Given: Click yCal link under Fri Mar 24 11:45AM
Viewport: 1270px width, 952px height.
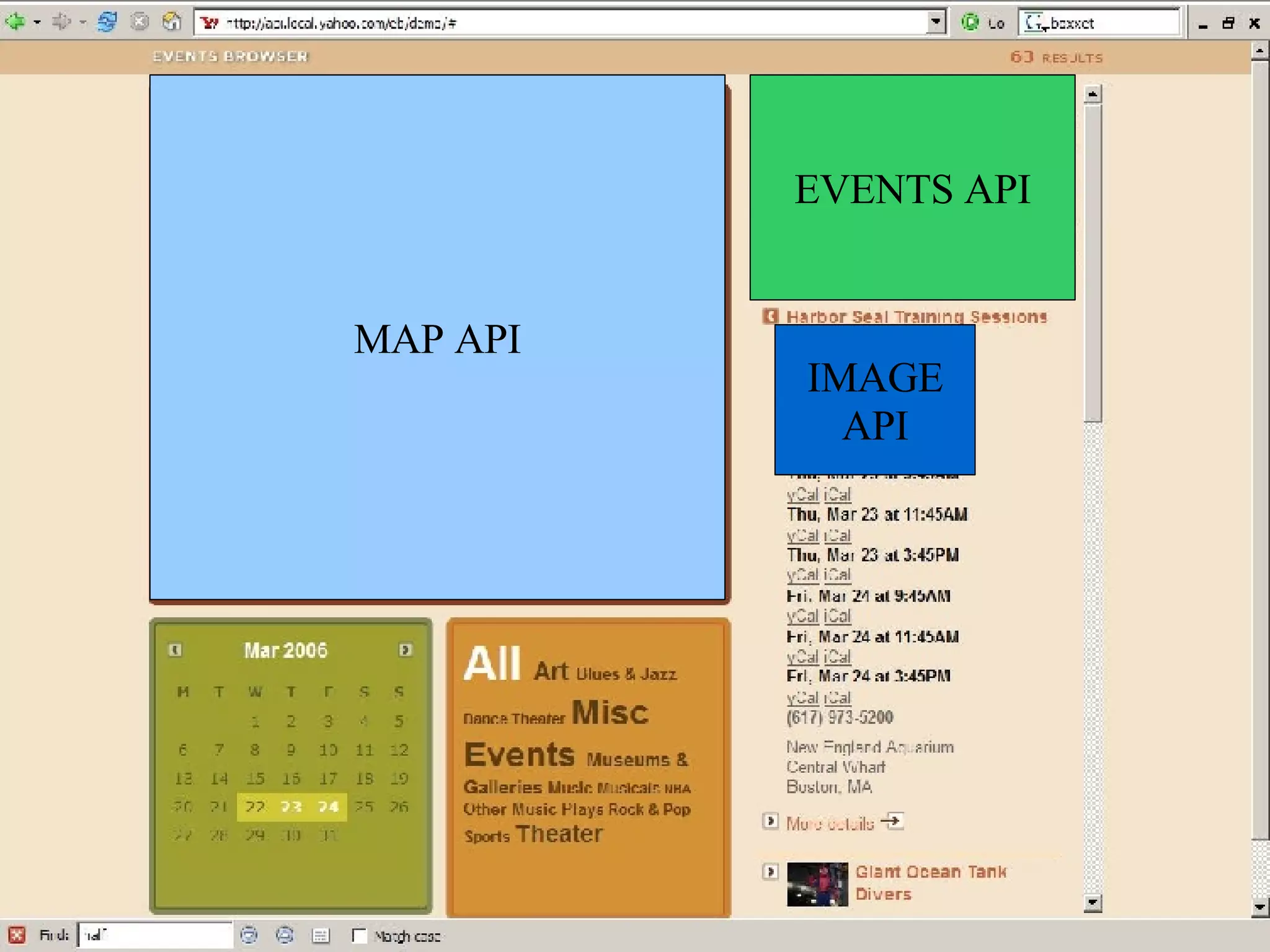Looking at the screenshot, I should pyautogui.click(x=802, y=656).
